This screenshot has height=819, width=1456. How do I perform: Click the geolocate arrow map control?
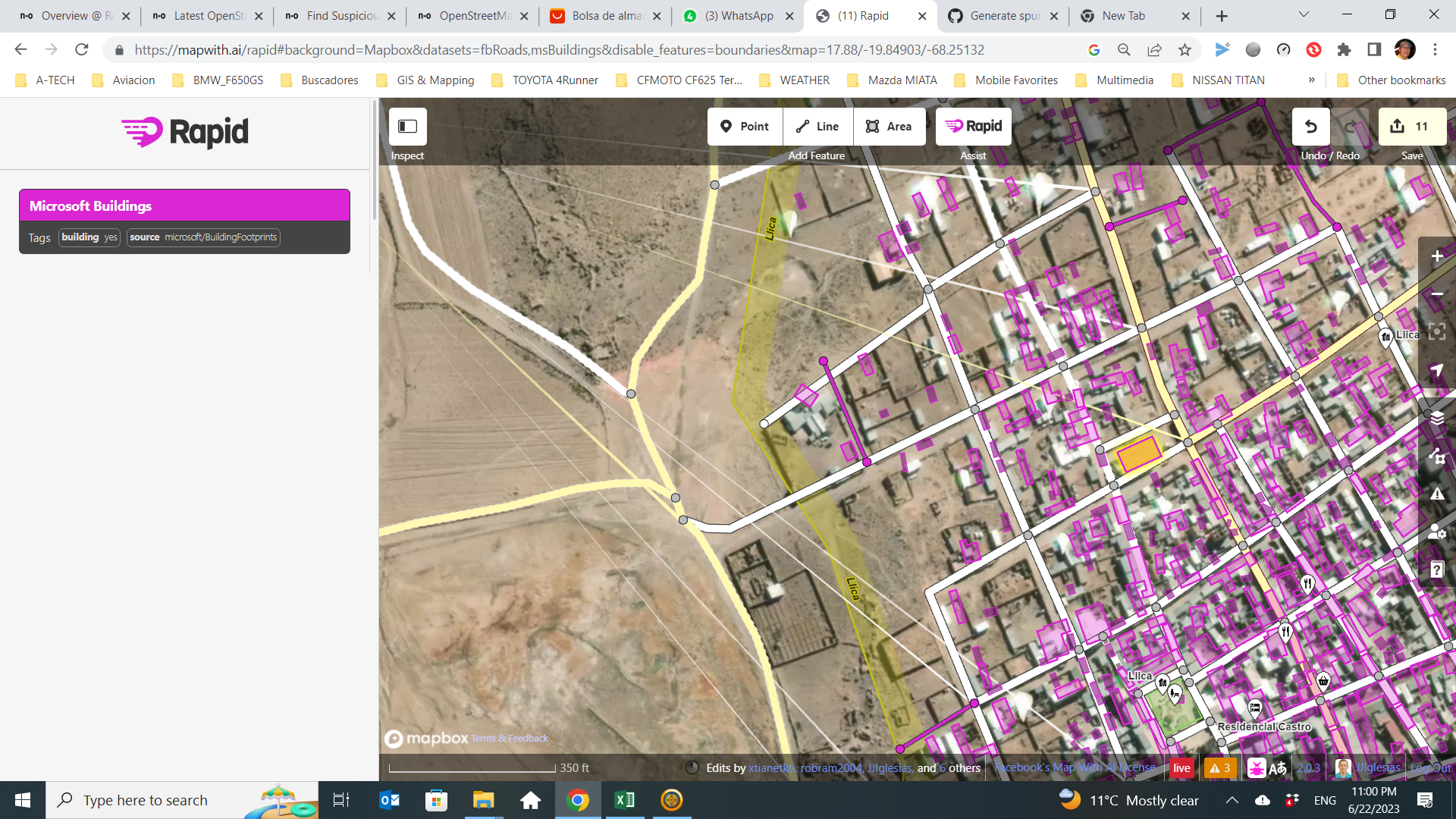point(1436,370)
